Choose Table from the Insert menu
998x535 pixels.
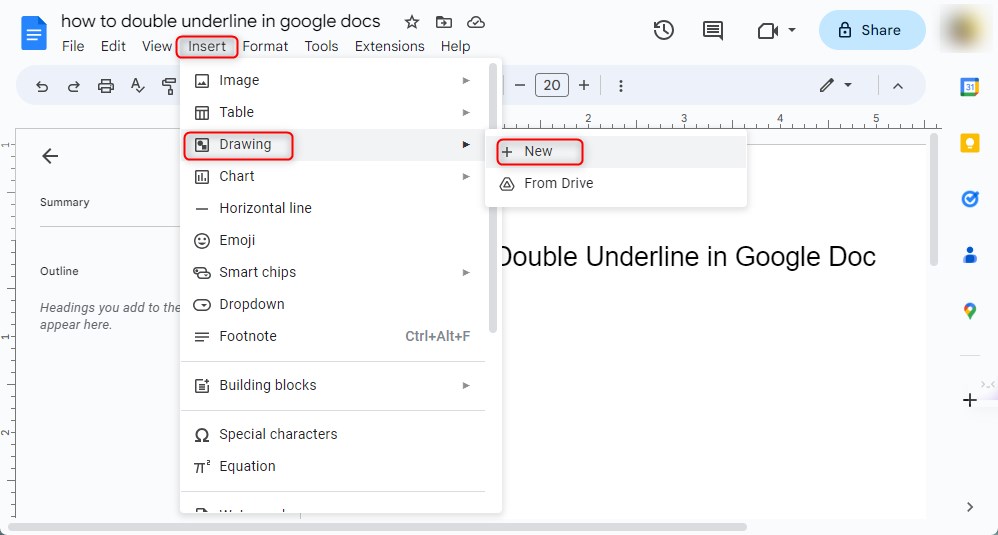333,113
